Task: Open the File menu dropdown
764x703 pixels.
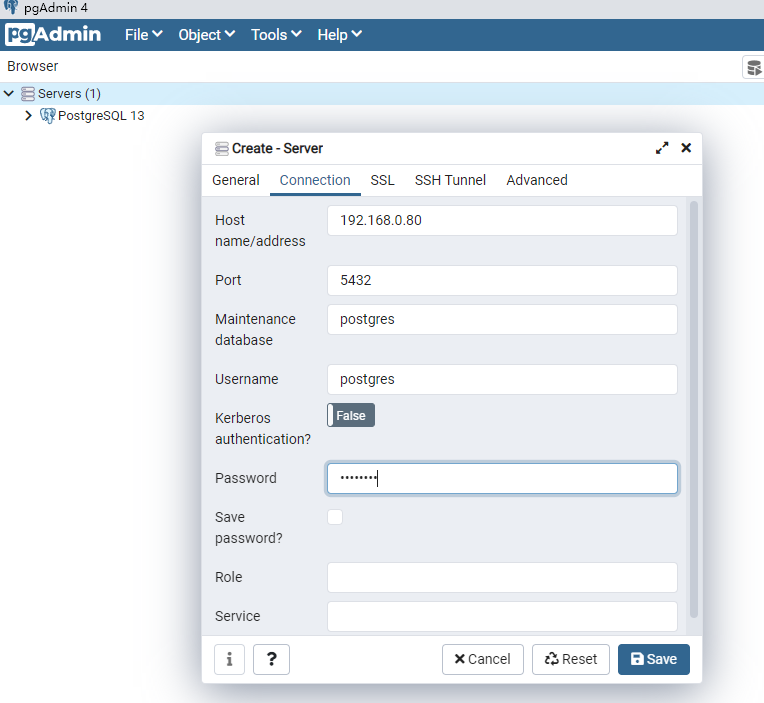Action: (x=143, y=35)
